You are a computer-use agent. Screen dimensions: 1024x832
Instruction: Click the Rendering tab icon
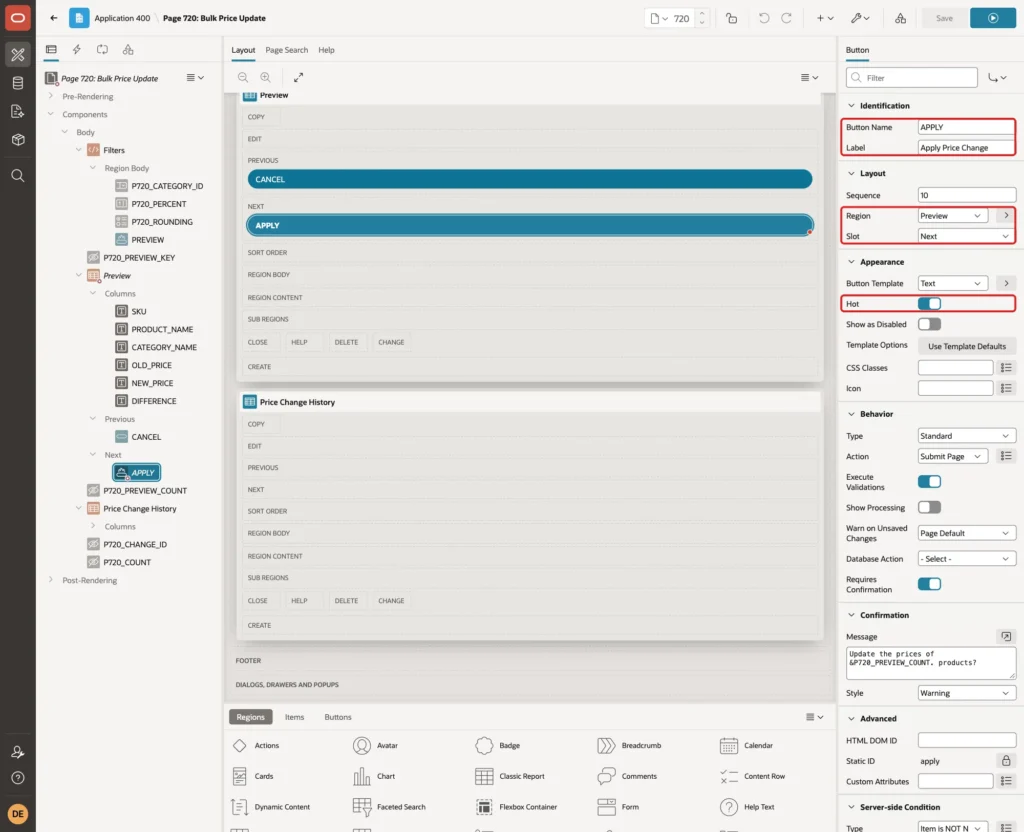tap(52, 50)
